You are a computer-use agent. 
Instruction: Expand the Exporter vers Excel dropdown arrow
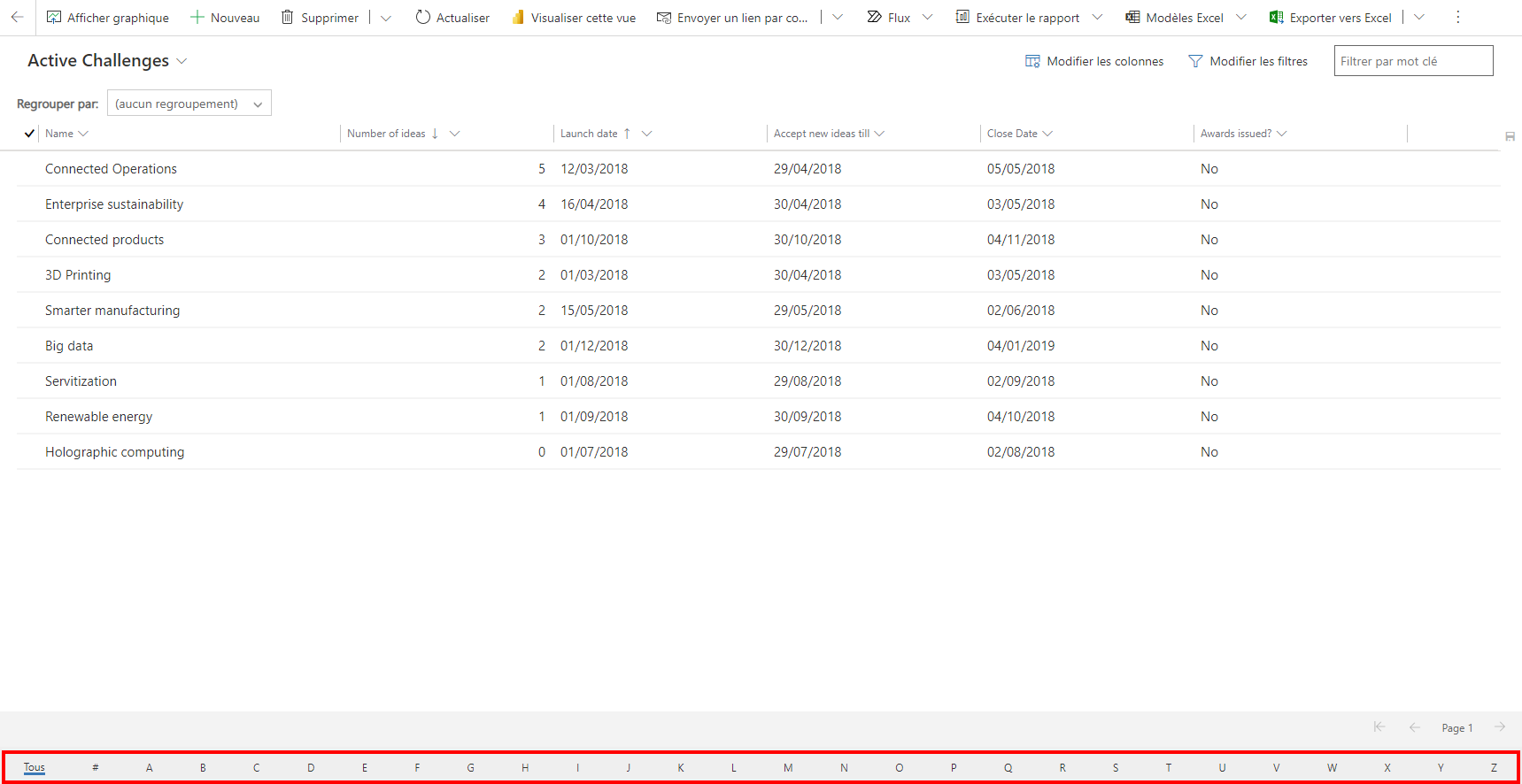click(x=1419, y=18)
